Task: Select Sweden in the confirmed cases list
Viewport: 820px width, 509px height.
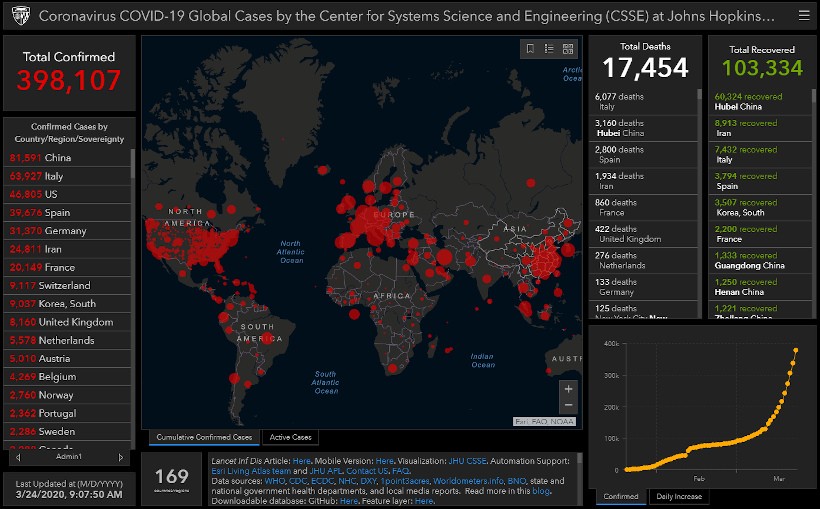Action: coord(67,432)
